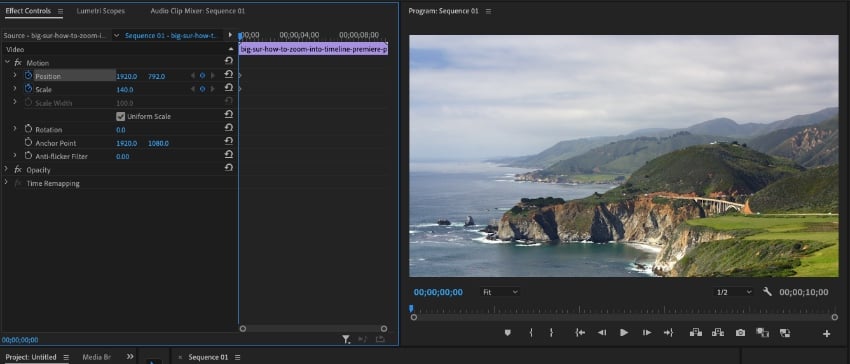Expand the Rotation property
850x364 pixels.
point(15,129)
